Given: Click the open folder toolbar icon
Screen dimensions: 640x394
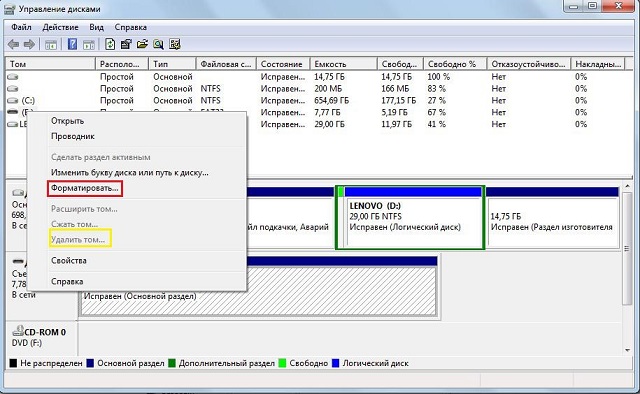Looking at the screenshot, I should (x=142, y=44).
